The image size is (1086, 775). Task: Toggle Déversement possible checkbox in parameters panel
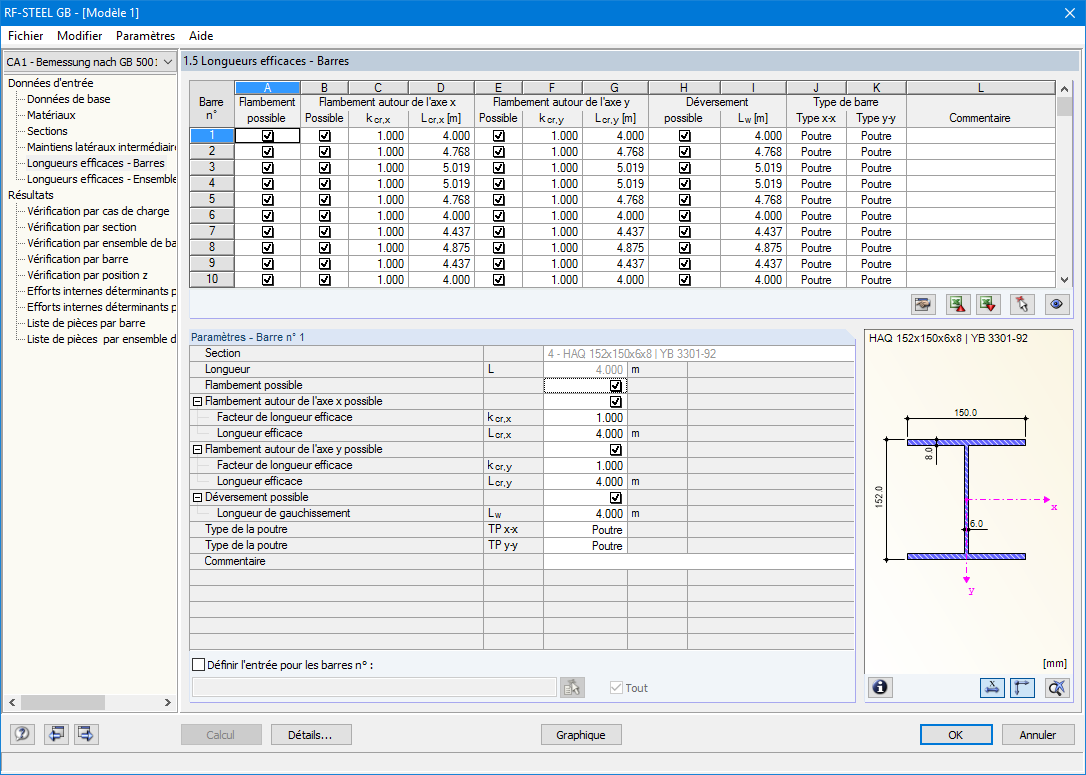[x=615, y=497]
